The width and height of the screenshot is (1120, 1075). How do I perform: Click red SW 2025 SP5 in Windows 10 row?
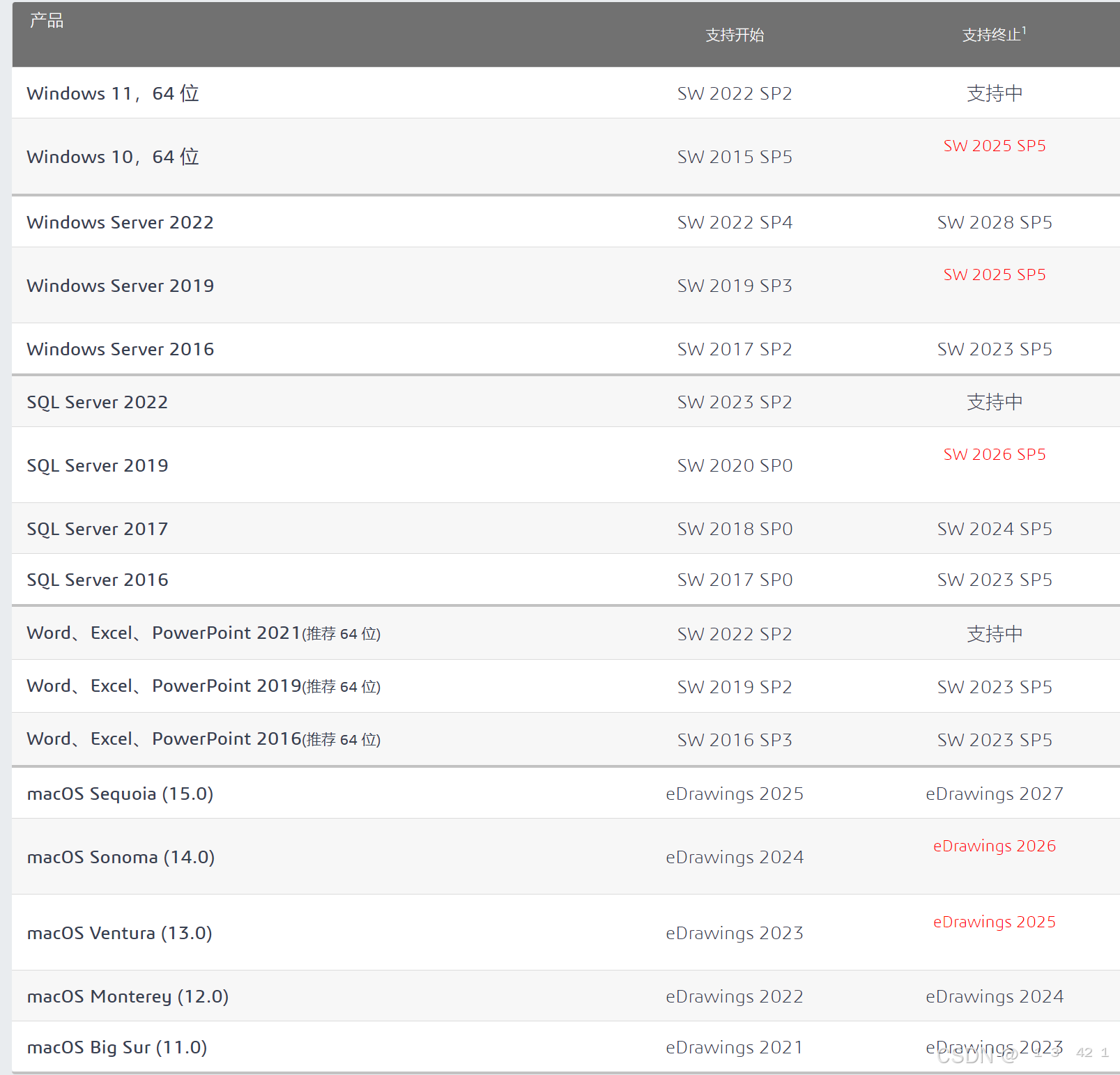click(995, 146)
